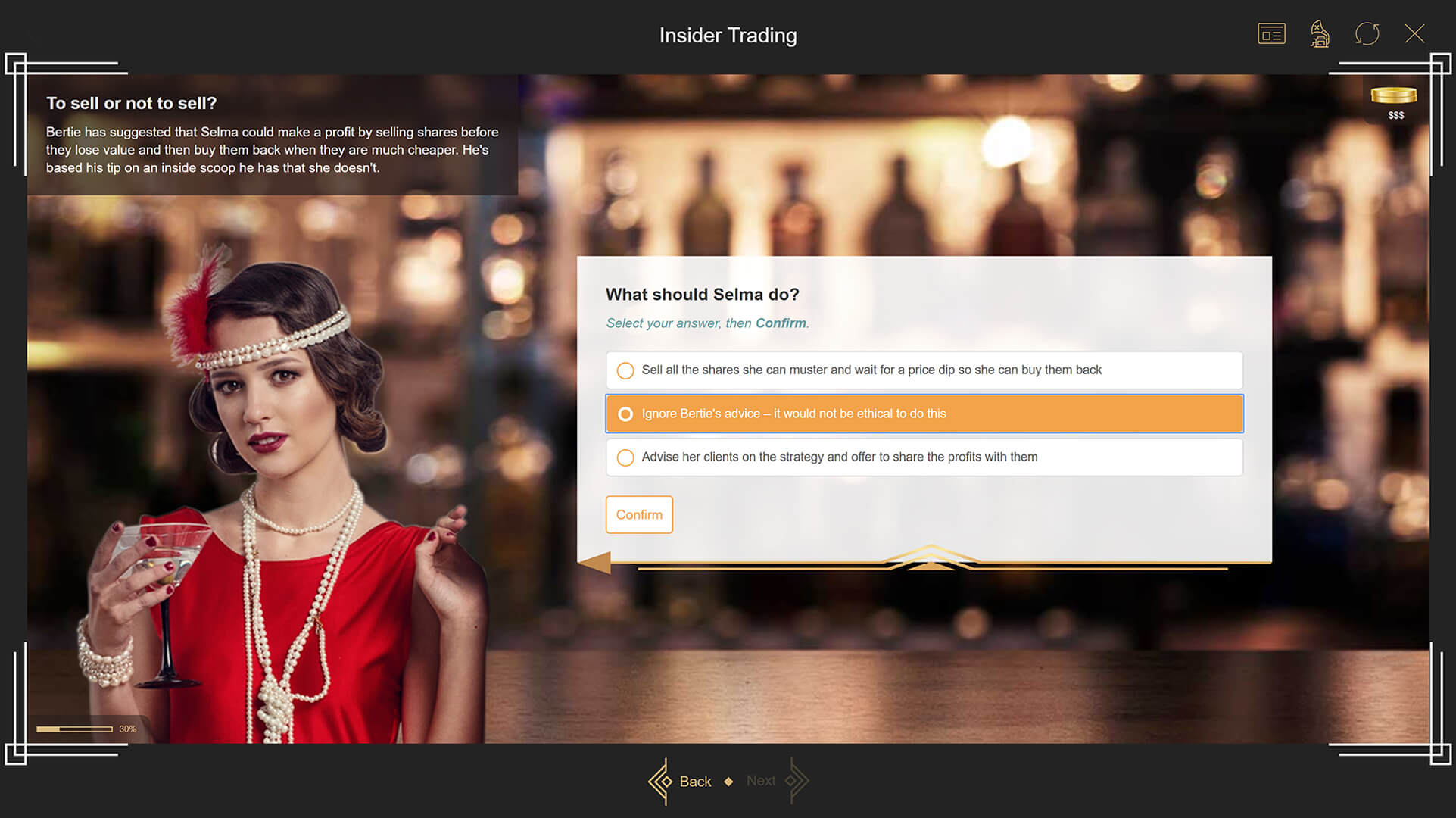Exit the course using the X icon
This screenshot has height=818, width=1456.
[x=1414, y=33]
